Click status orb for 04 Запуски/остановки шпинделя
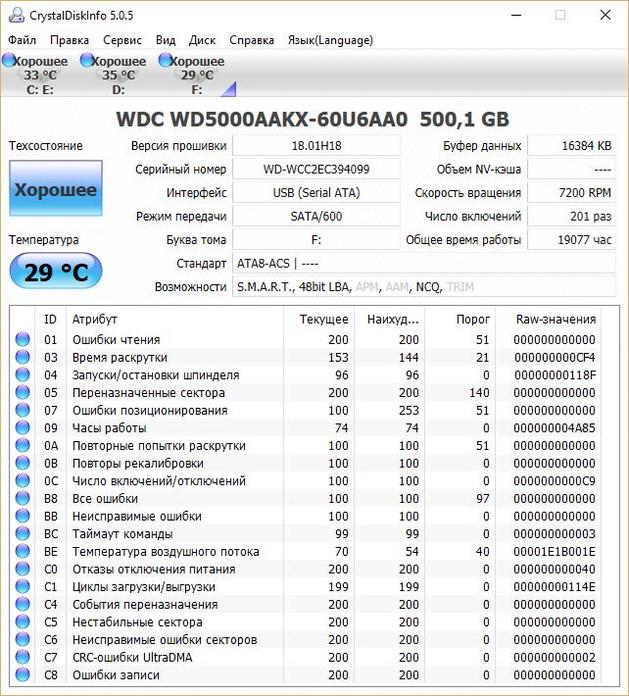This screenshot has height=696, width=629. [x=23, y=375]
